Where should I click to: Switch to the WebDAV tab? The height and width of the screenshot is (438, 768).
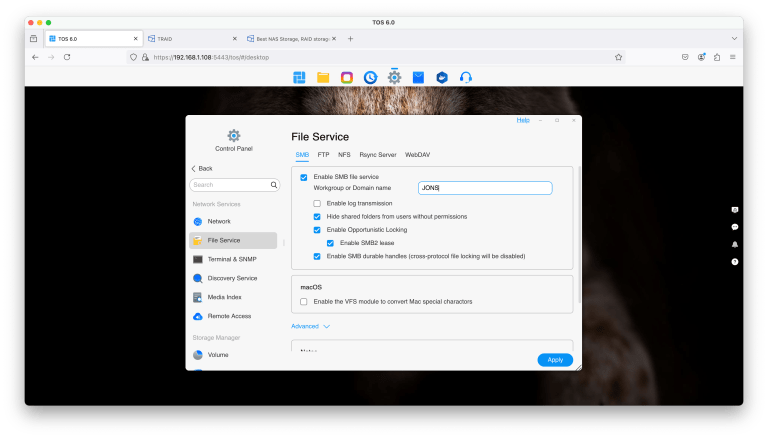coord(417,155)
